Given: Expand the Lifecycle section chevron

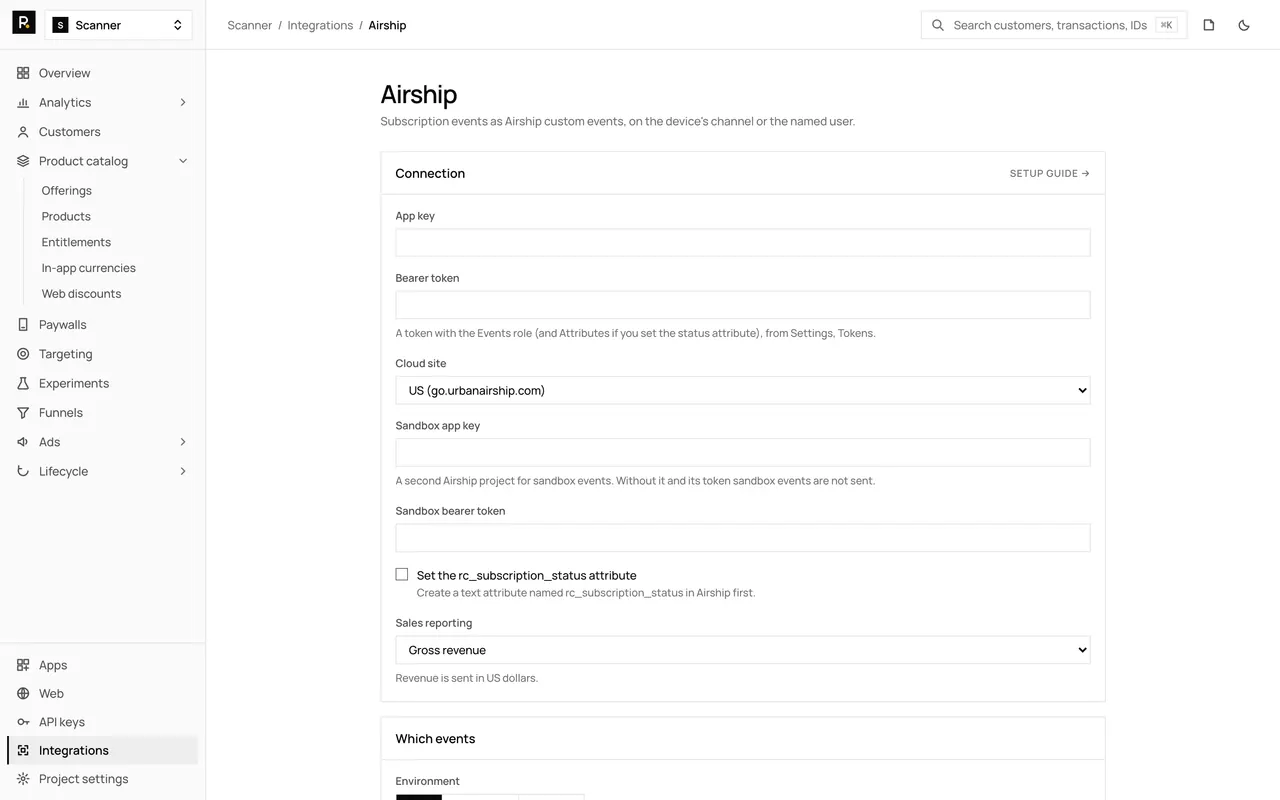Looking at the screenshot, I should pos(183,471).
